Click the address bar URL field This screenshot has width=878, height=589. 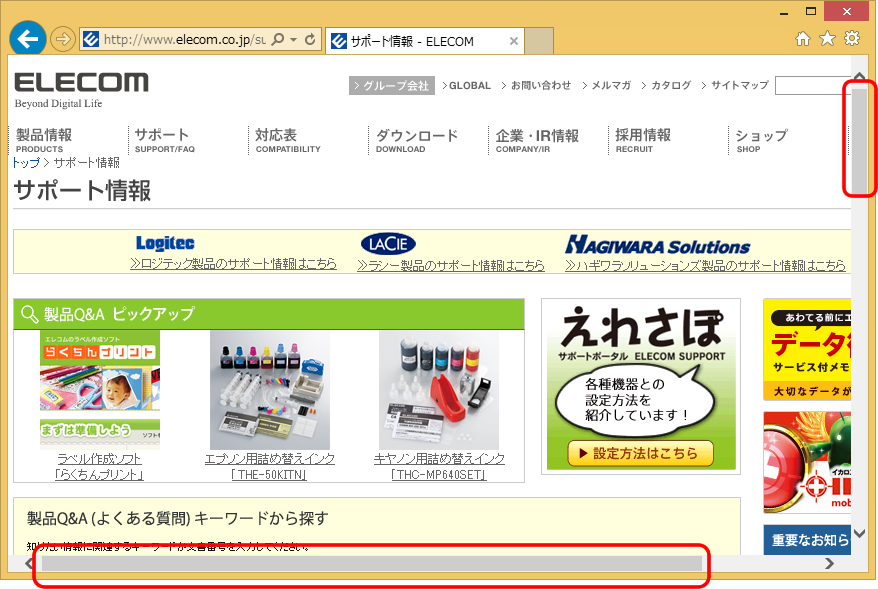point(184,40)
